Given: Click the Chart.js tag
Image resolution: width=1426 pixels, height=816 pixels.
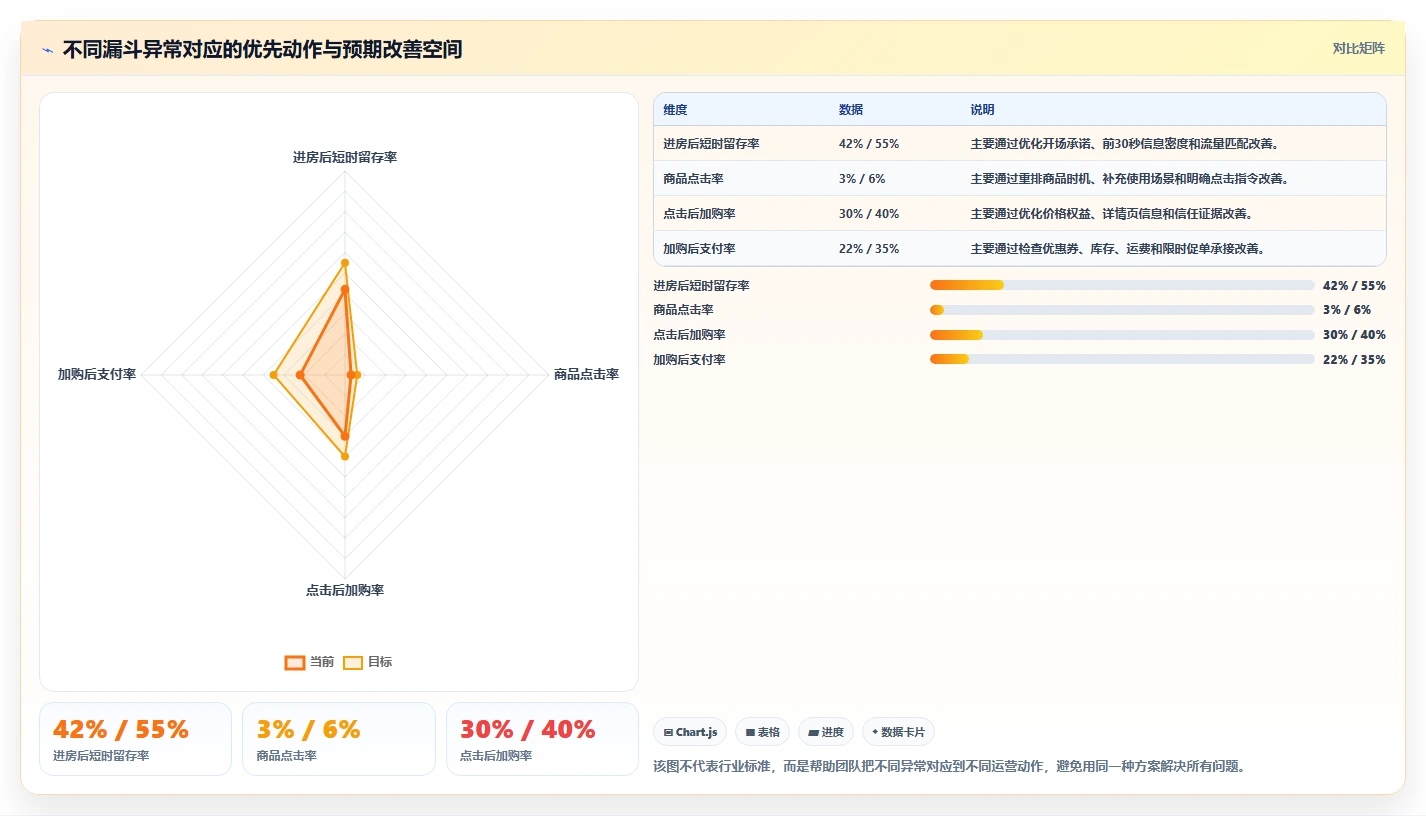Looking at the screenshot, I should (691, 732).
